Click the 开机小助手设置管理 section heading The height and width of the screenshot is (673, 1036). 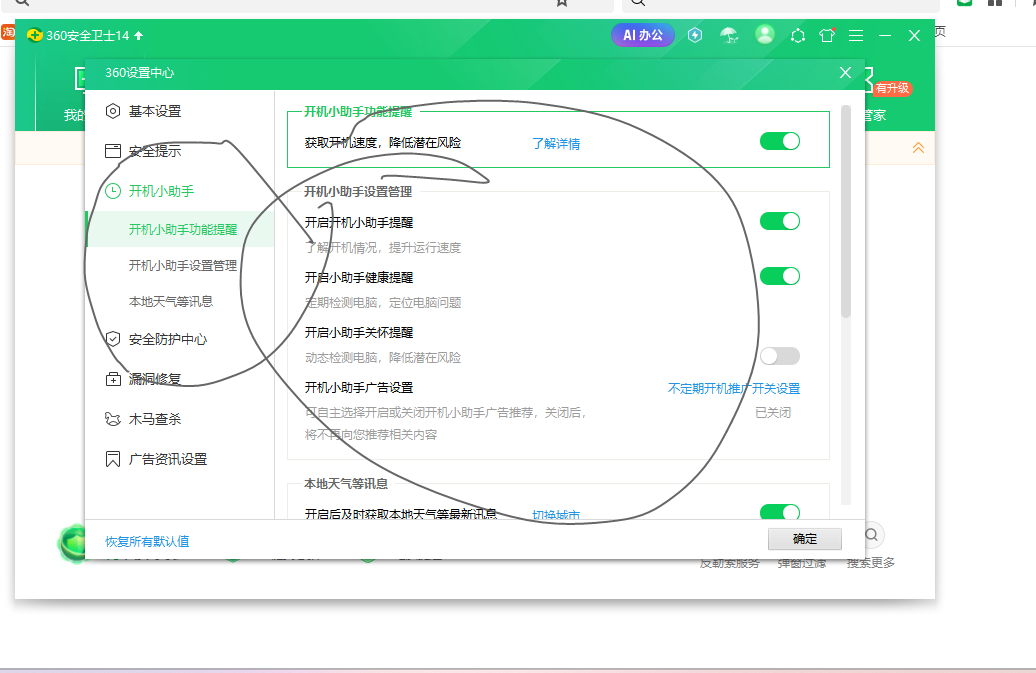[358, 192]
